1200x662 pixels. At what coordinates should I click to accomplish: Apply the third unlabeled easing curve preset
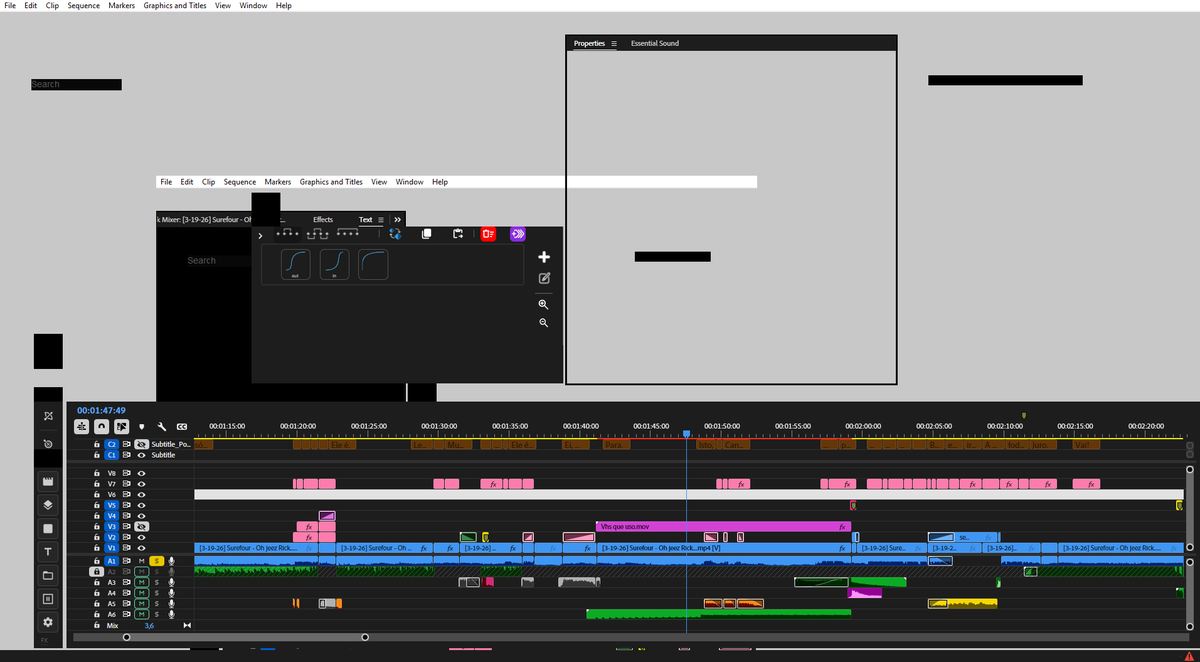[373, 264]
